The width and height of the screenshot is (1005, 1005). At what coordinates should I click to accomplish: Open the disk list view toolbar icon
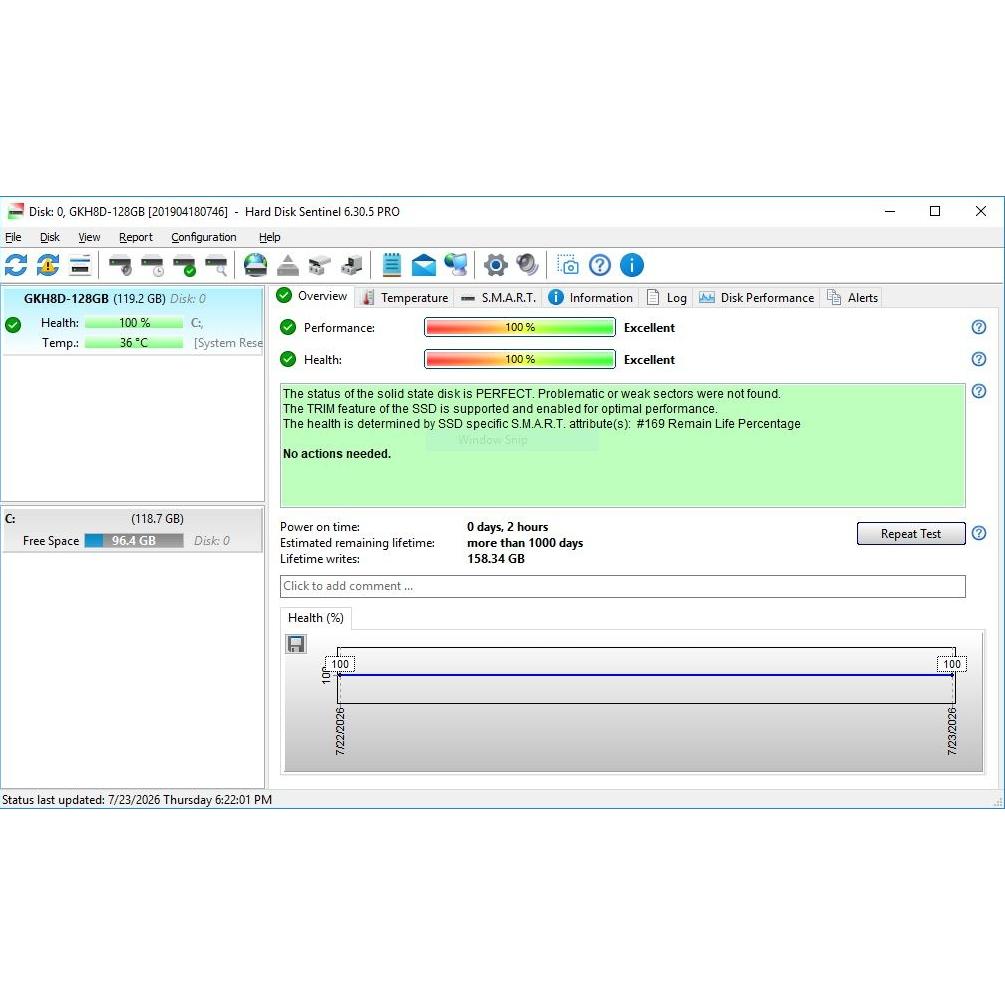[x=80, y=265]
